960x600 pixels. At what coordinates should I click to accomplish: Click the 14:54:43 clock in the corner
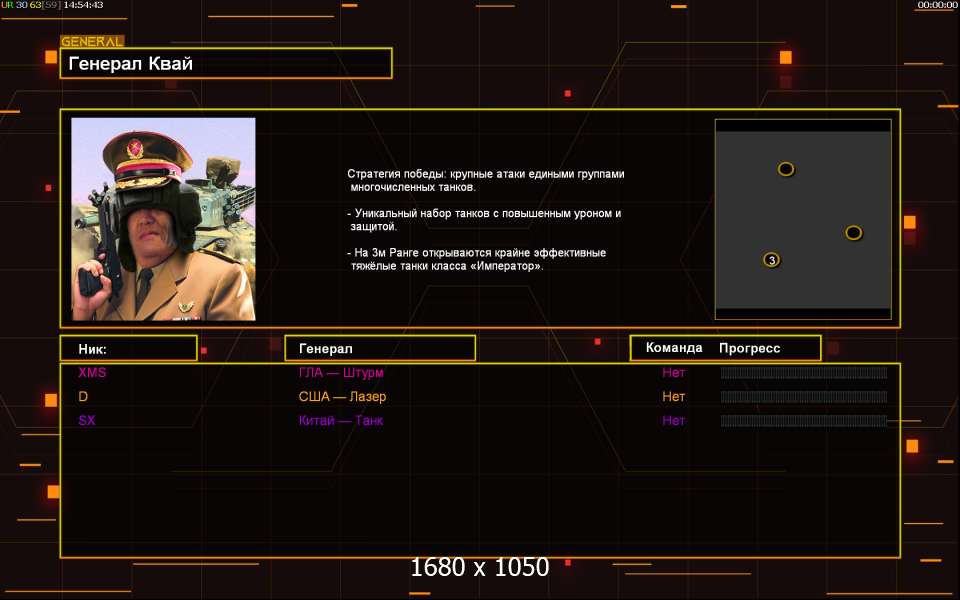pyautogui.click(x=83, y=5)
